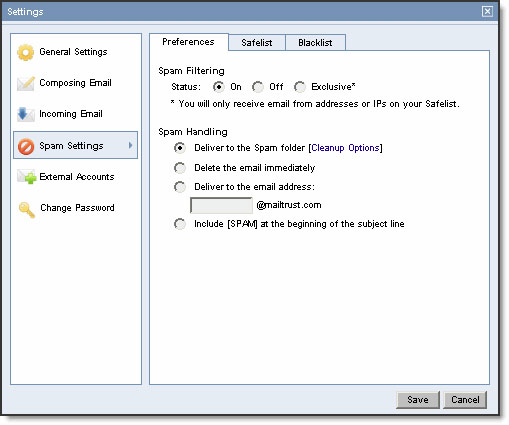Open the Cleanup Options link
Viewport: 509px width, 425px height.
click(345, 148)
